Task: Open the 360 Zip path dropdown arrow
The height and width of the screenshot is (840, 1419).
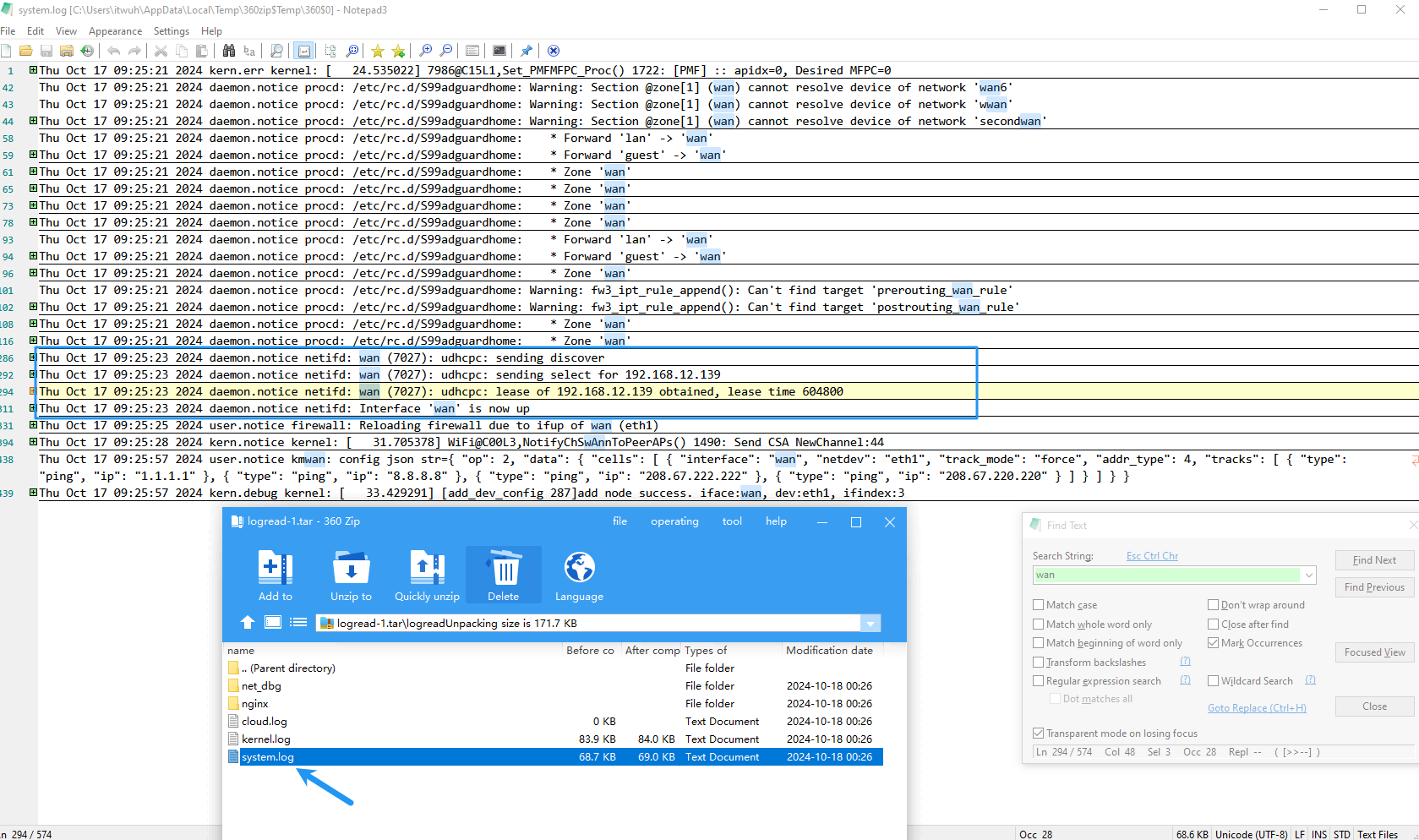Action: [x=870, y=624]
